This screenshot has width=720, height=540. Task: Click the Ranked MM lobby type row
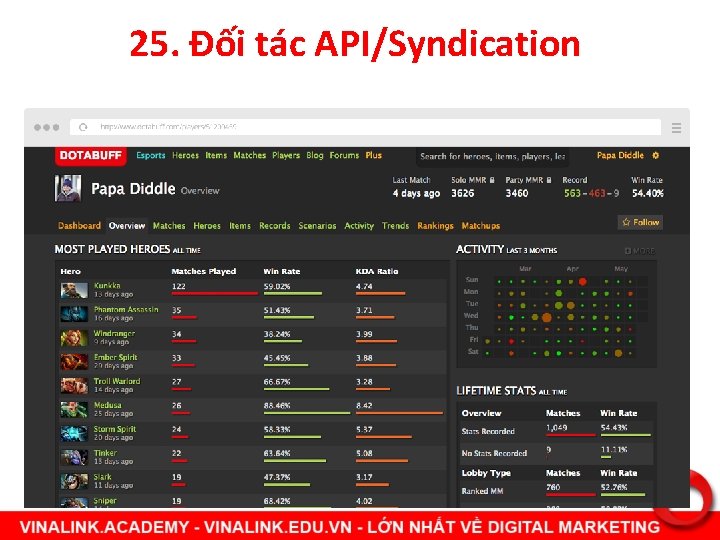click(x=556, y=491)
